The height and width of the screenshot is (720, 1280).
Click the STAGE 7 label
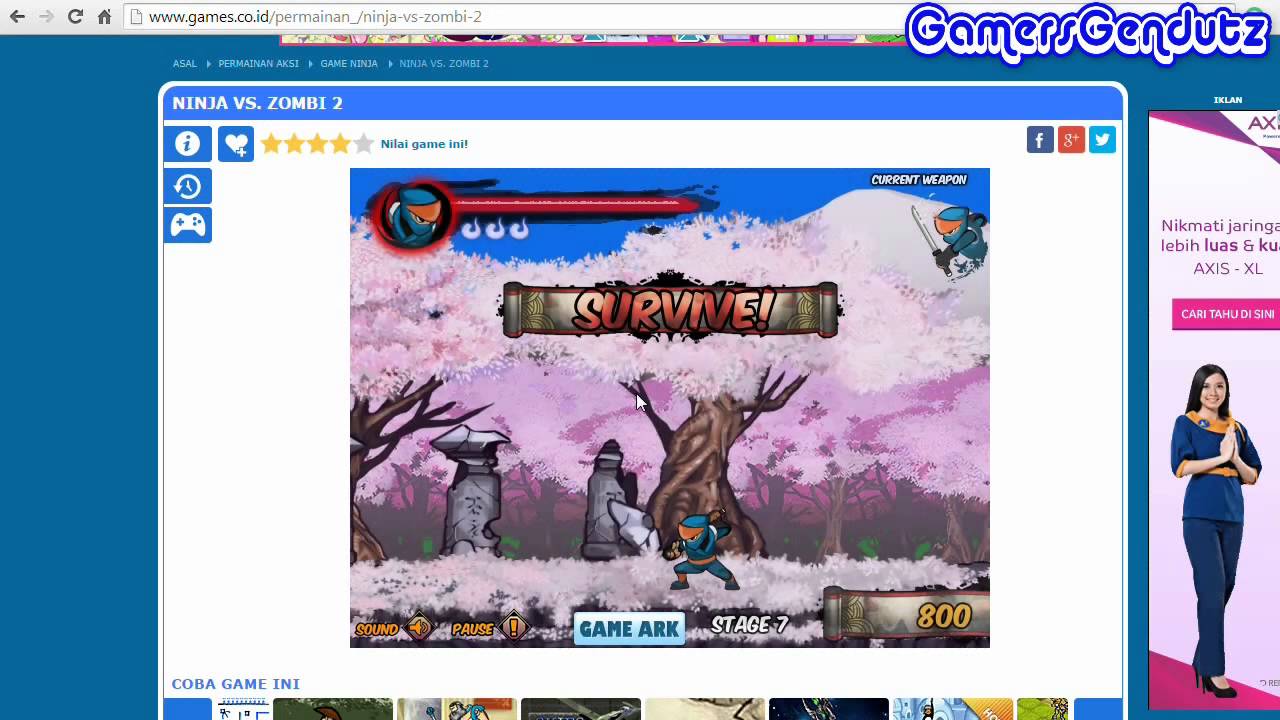pos(749,625)
